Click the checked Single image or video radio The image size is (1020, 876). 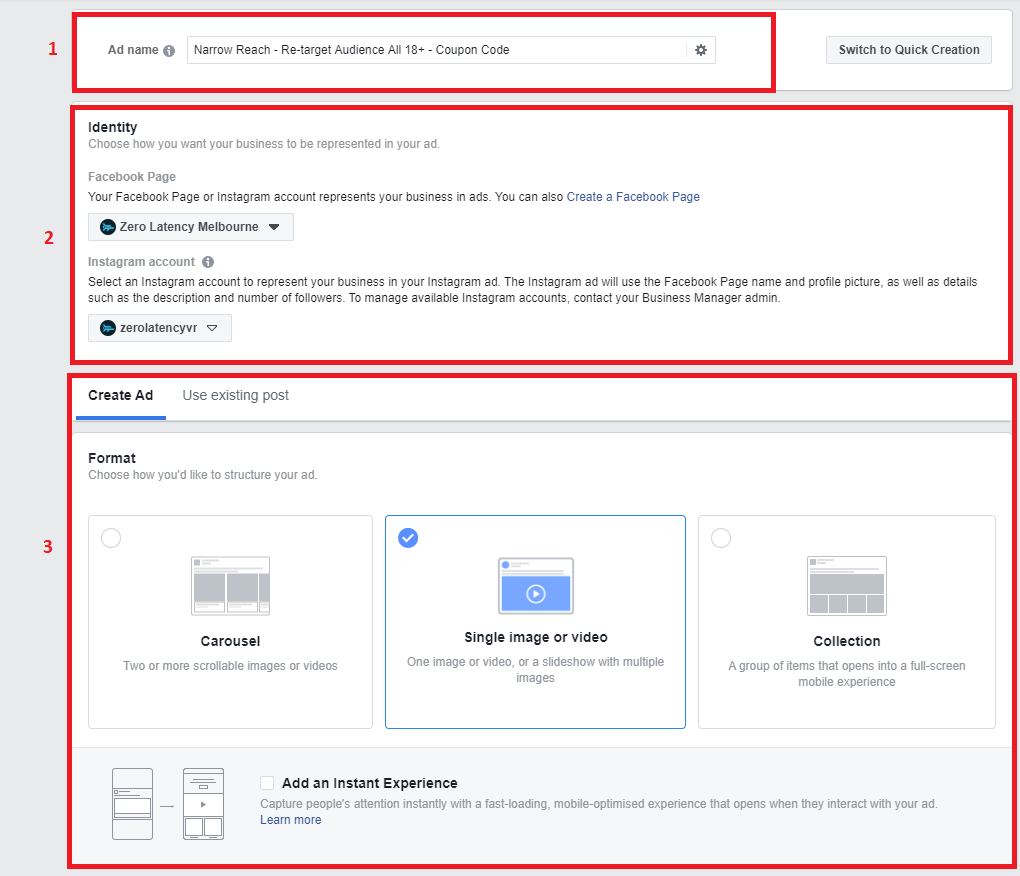[x=408, y=538]
